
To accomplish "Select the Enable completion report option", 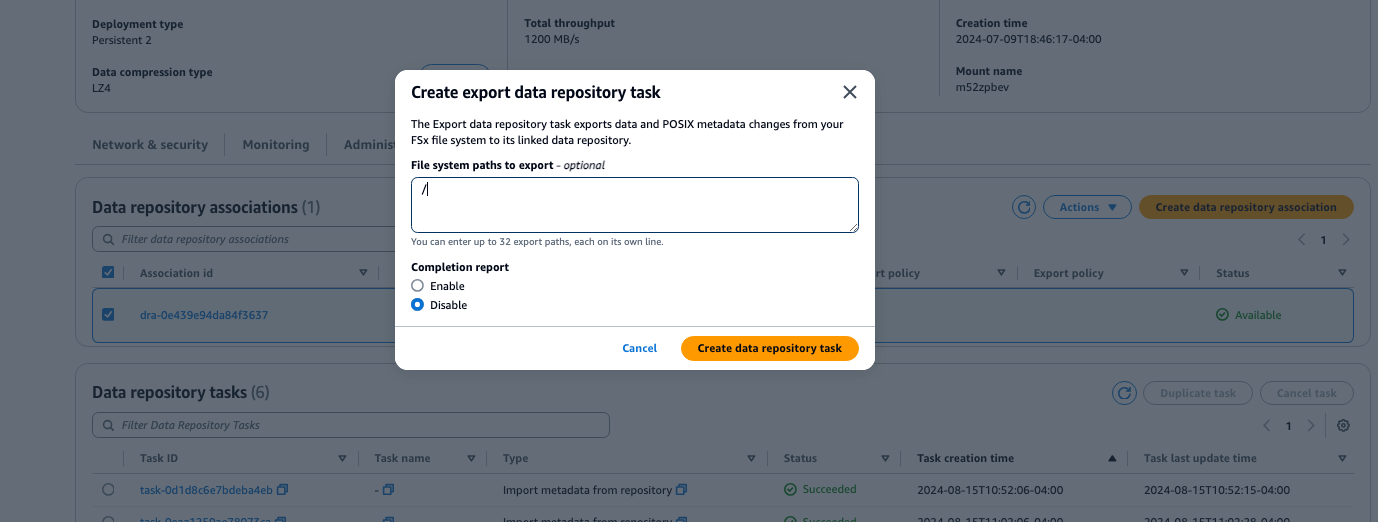I will tap(418, 286).
